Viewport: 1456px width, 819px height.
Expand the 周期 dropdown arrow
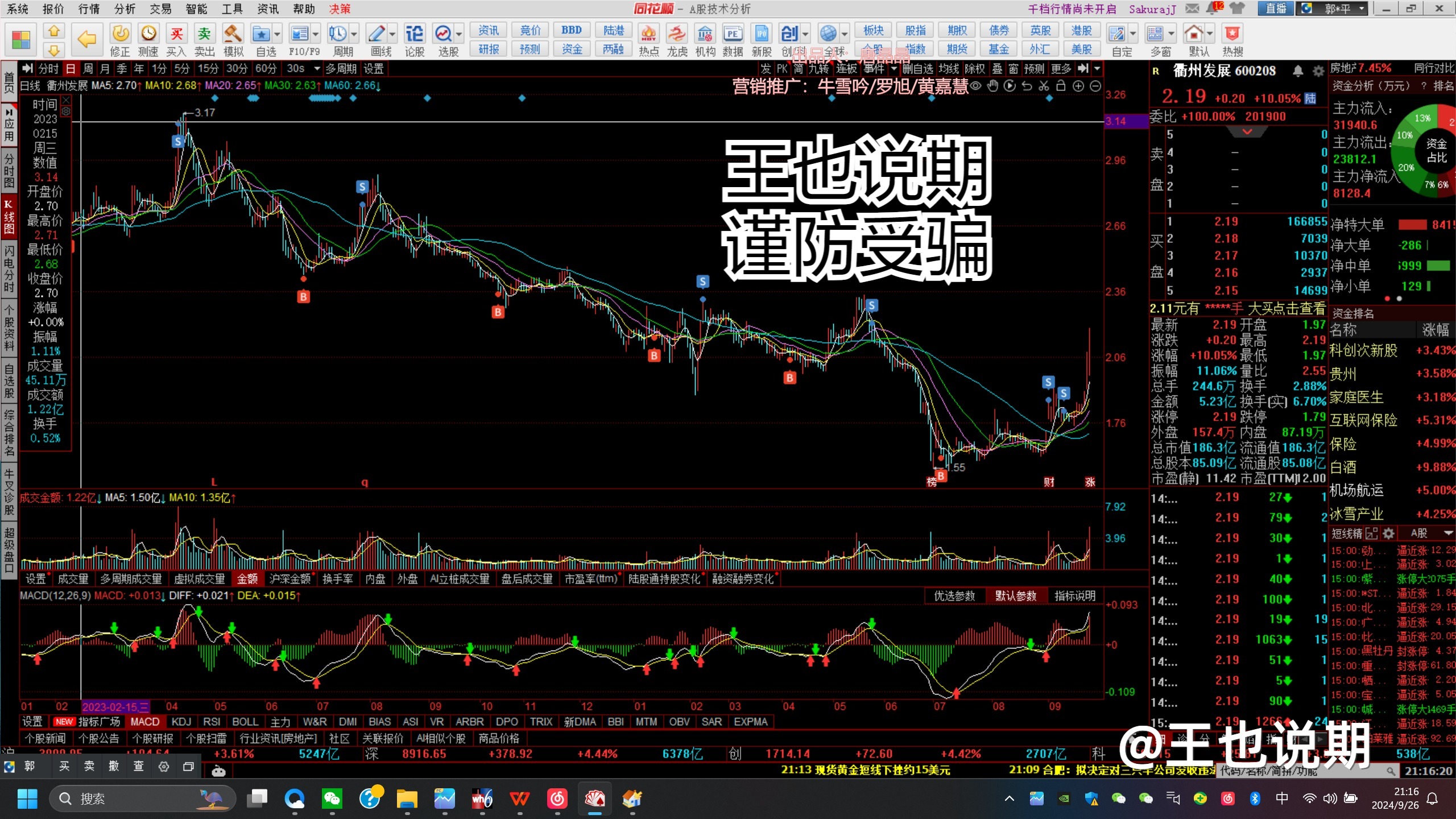pos(354,34)
